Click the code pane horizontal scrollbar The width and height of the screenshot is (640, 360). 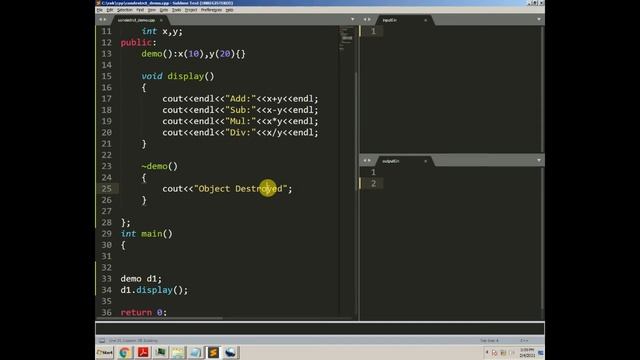[x=159, y=318]
